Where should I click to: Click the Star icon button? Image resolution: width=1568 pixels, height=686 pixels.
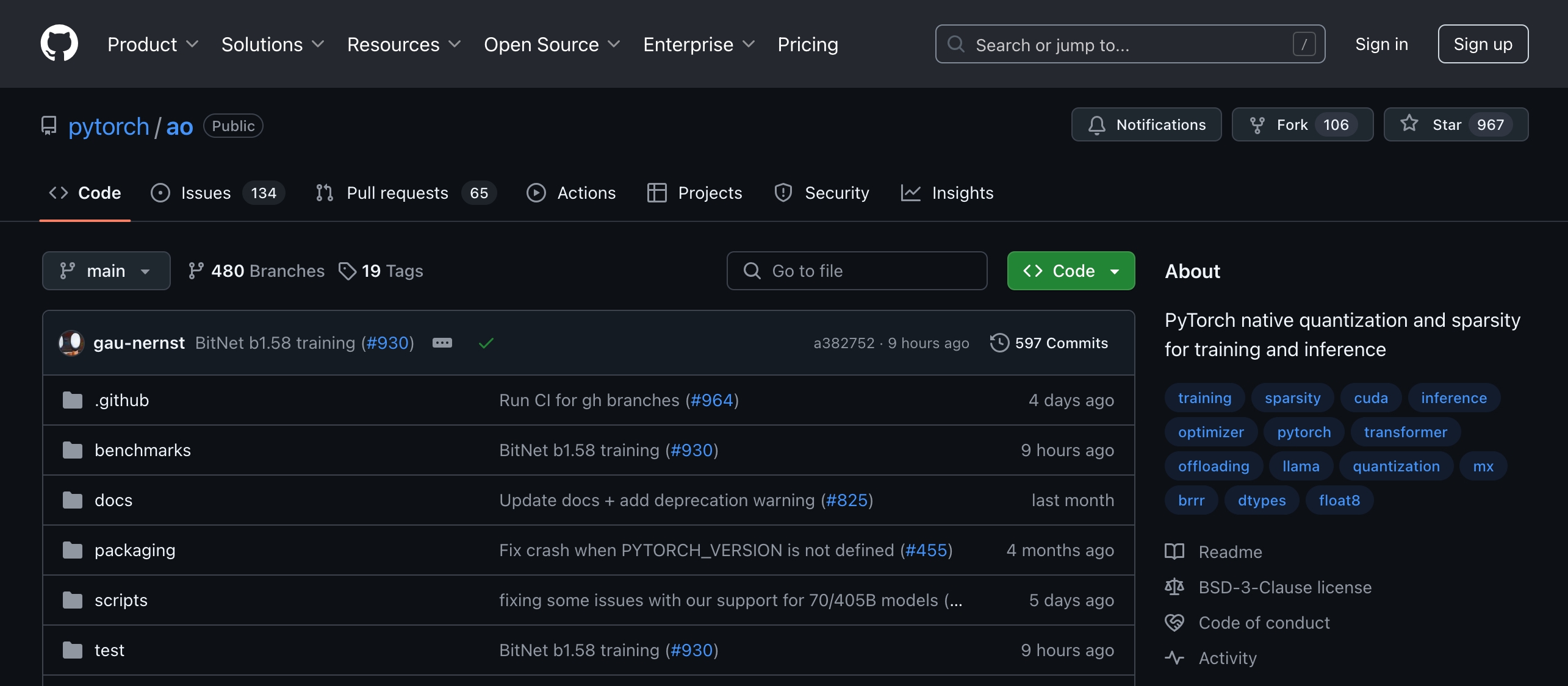pos(1409,124)
